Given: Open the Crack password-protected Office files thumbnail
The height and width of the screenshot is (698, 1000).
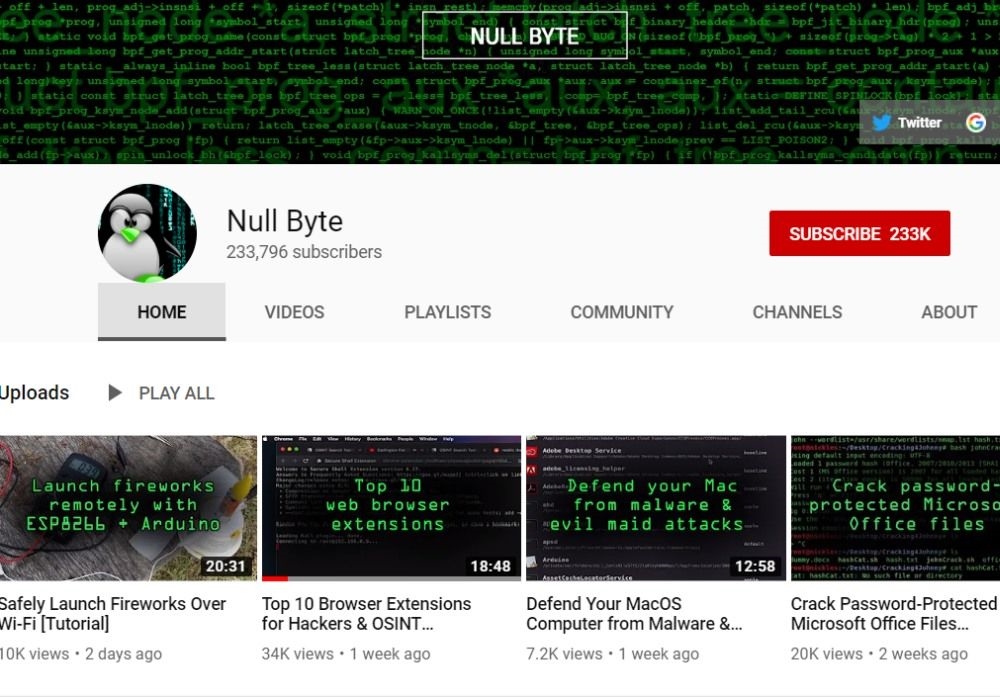Looking at the screenshot, I should click(895, 508).
